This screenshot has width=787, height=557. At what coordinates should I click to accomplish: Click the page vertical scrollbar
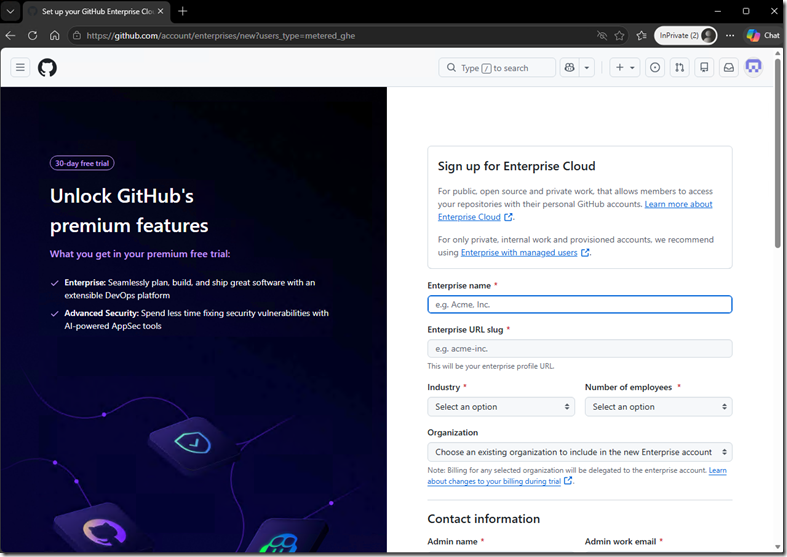778,153
